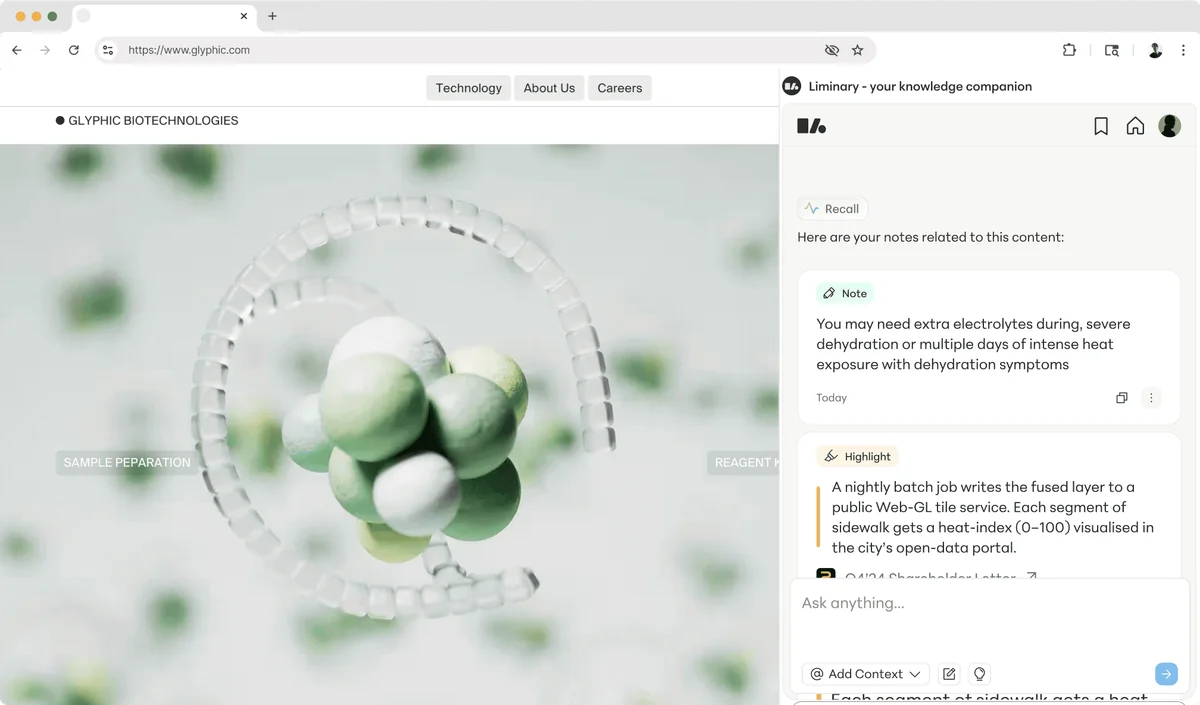Image resolution: width=1200 pixels, height=705 pixels.
Task: Select the About Us menu item
Action: click(x=549, y=88)
